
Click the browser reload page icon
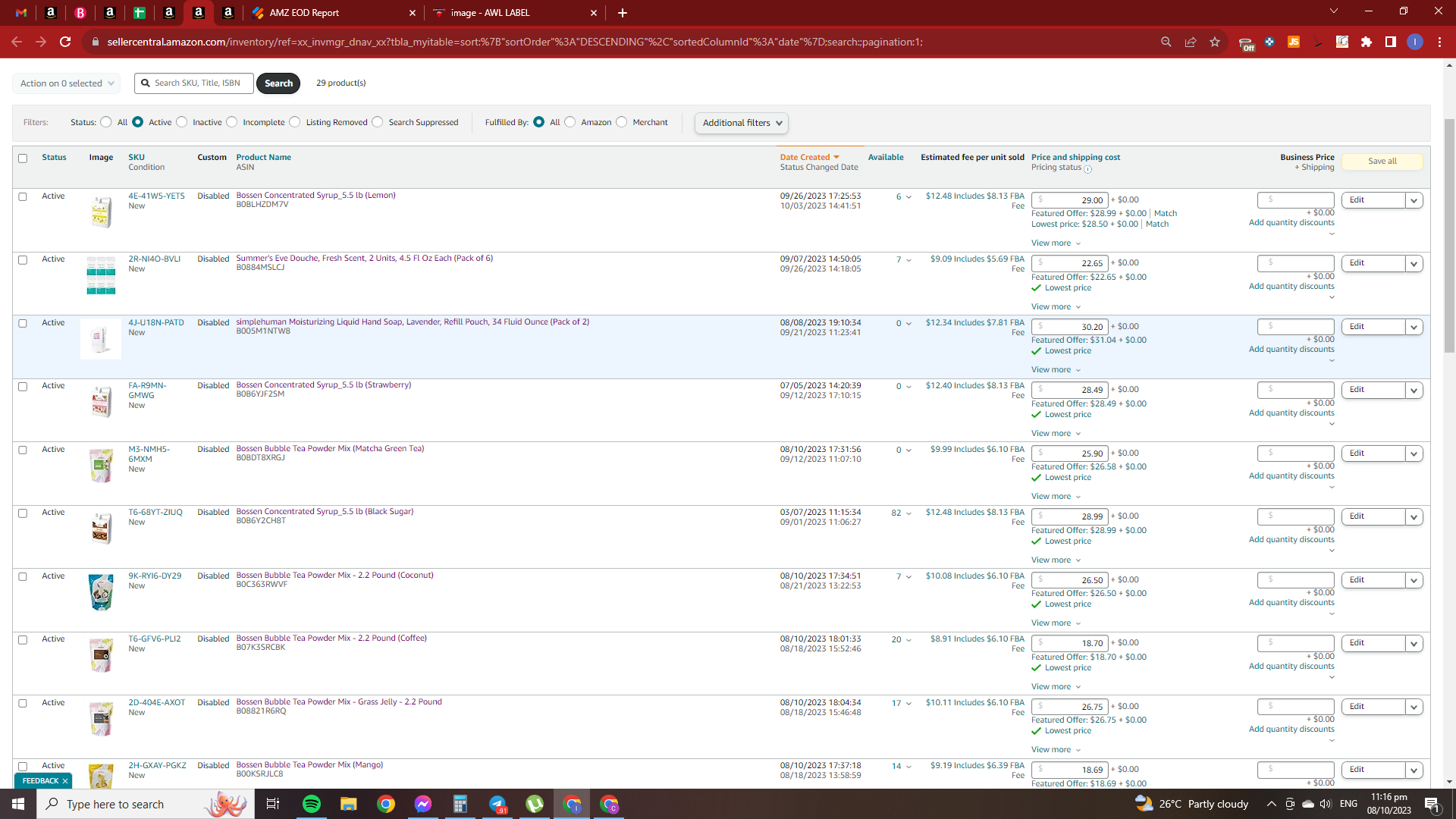point(65,42)
